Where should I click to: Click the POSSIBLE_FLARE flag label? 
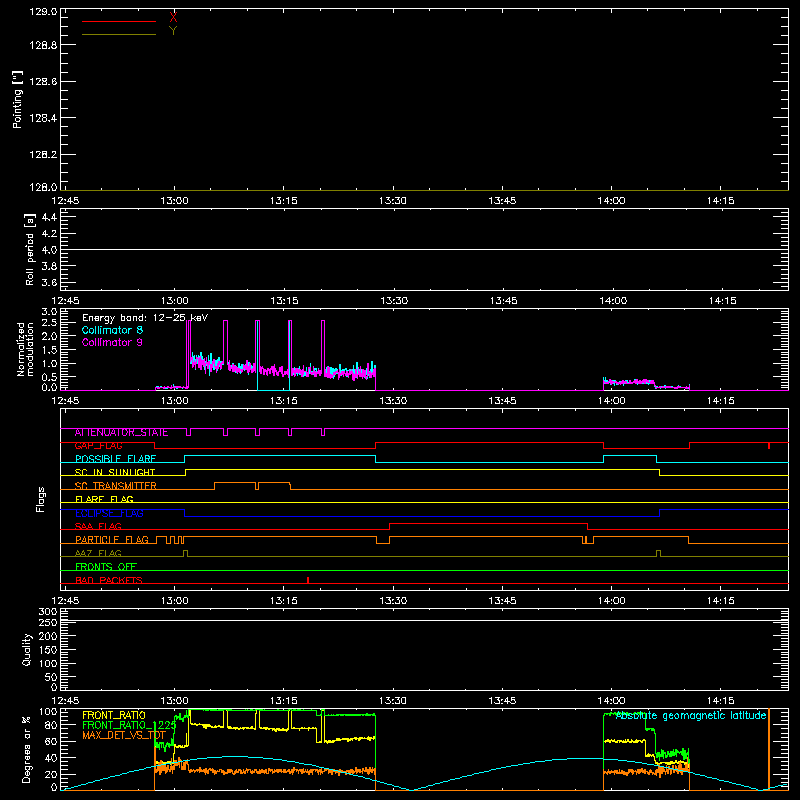[x=115, y=459]
